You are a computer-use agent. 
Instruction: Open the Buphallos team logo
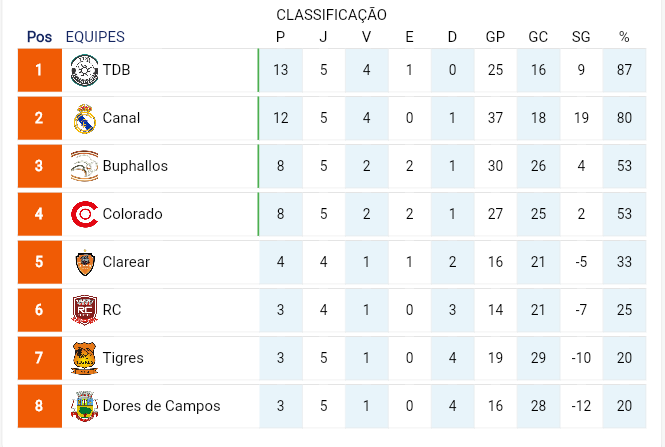click(84, 166)
